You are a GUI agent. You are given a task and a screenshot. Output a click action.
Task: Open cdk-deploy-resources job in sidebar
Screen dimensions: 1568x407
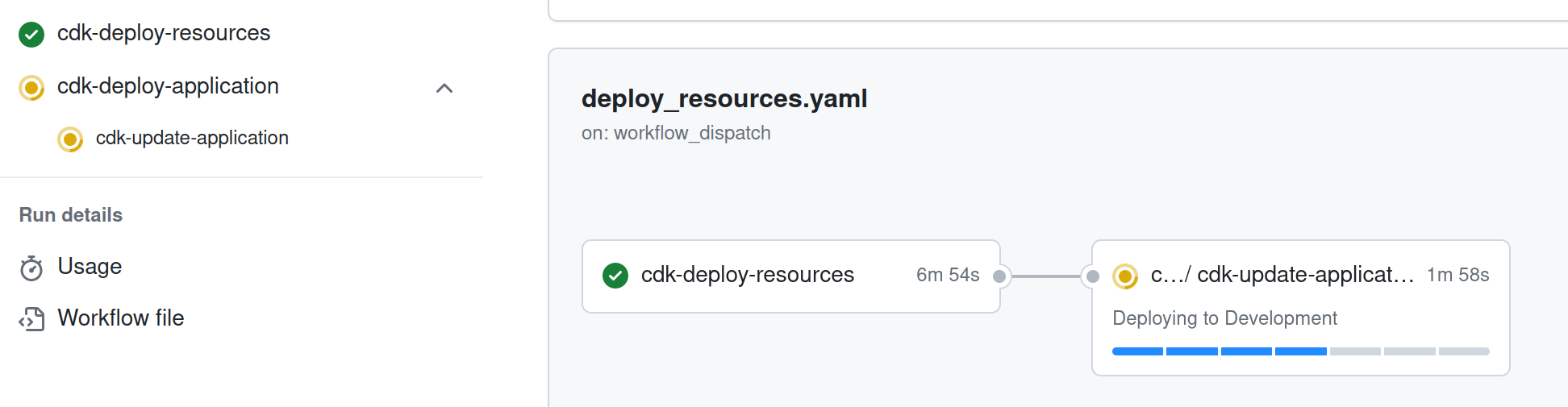[x=164, y=33]
